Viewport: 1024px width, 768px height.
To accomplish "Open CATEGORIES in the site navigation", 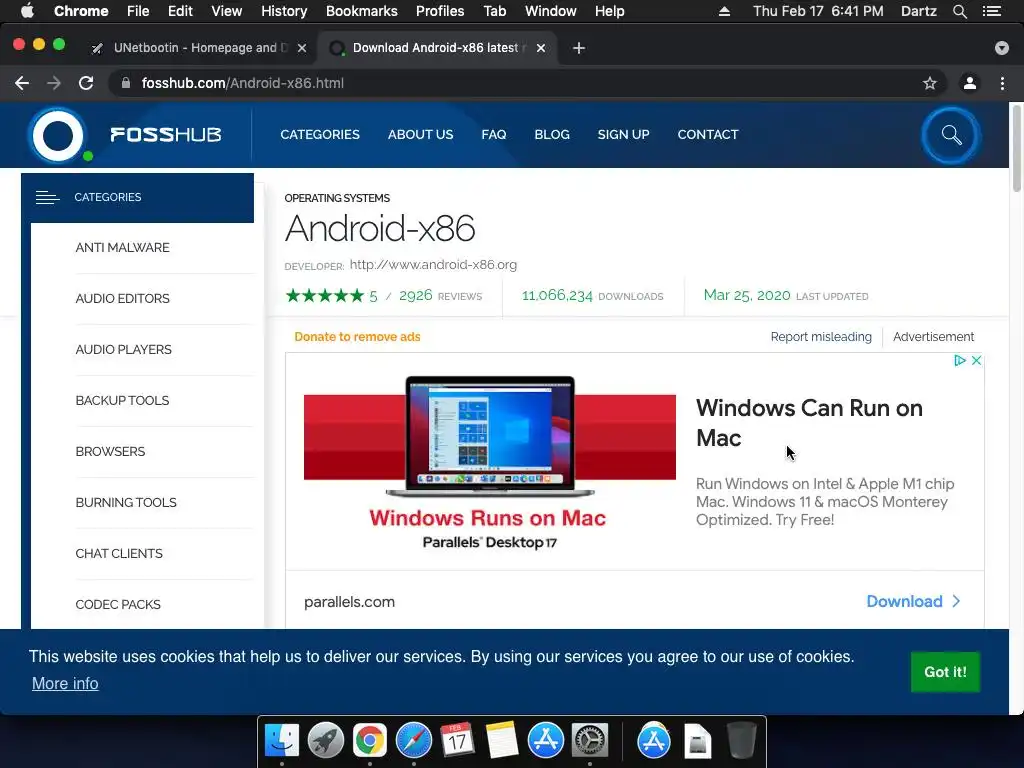I will tap(320, 135).
